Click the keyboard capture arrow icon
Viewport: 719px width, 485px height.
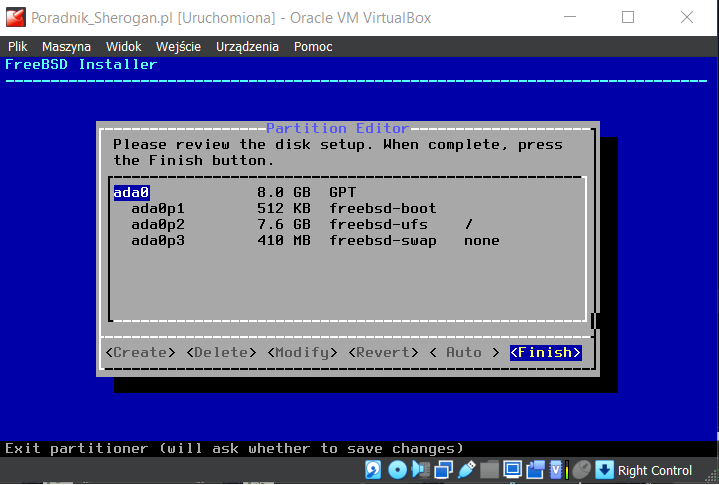[x=604, y=470]
